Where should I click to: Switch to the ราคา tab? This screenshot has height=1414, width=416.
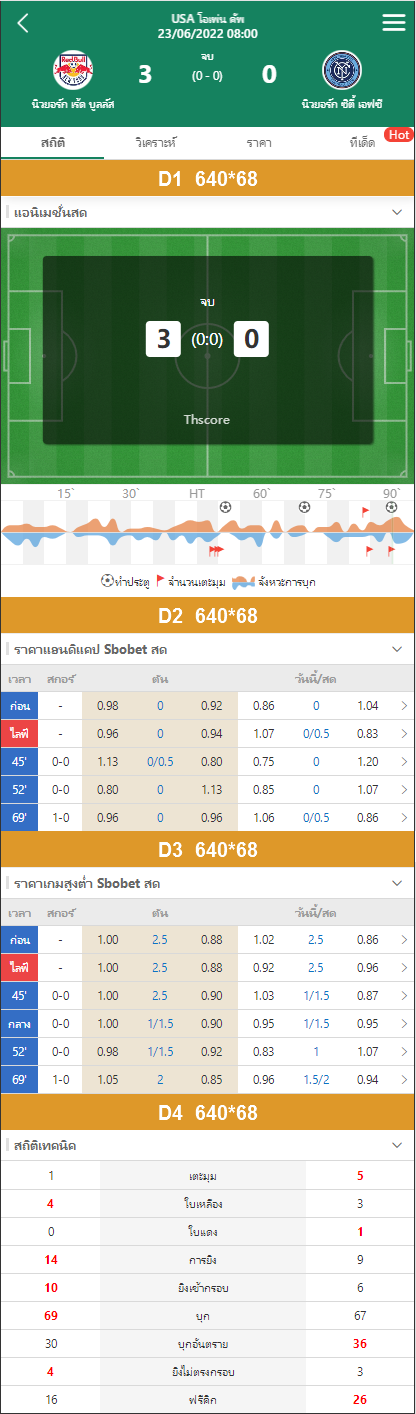[259, 143]
